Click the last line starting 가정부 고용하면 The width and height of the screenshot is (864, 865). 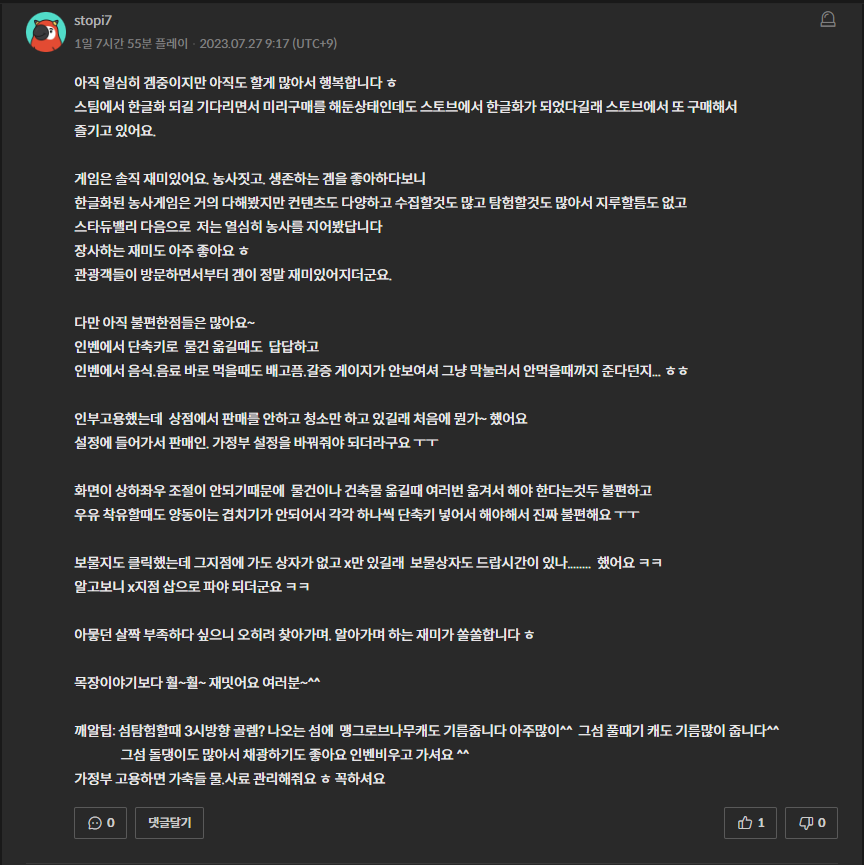click(230, 778)
